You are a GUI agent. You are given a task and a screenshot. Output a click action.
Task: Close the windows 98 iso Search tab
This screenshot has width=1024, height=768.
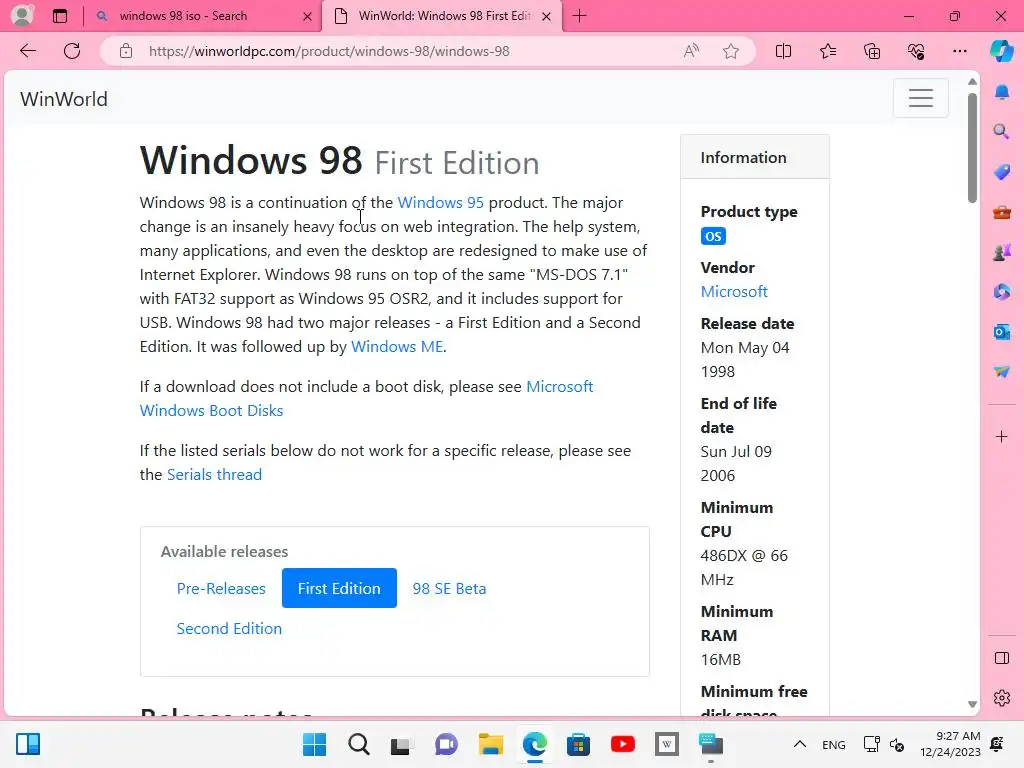coord(307,16)
